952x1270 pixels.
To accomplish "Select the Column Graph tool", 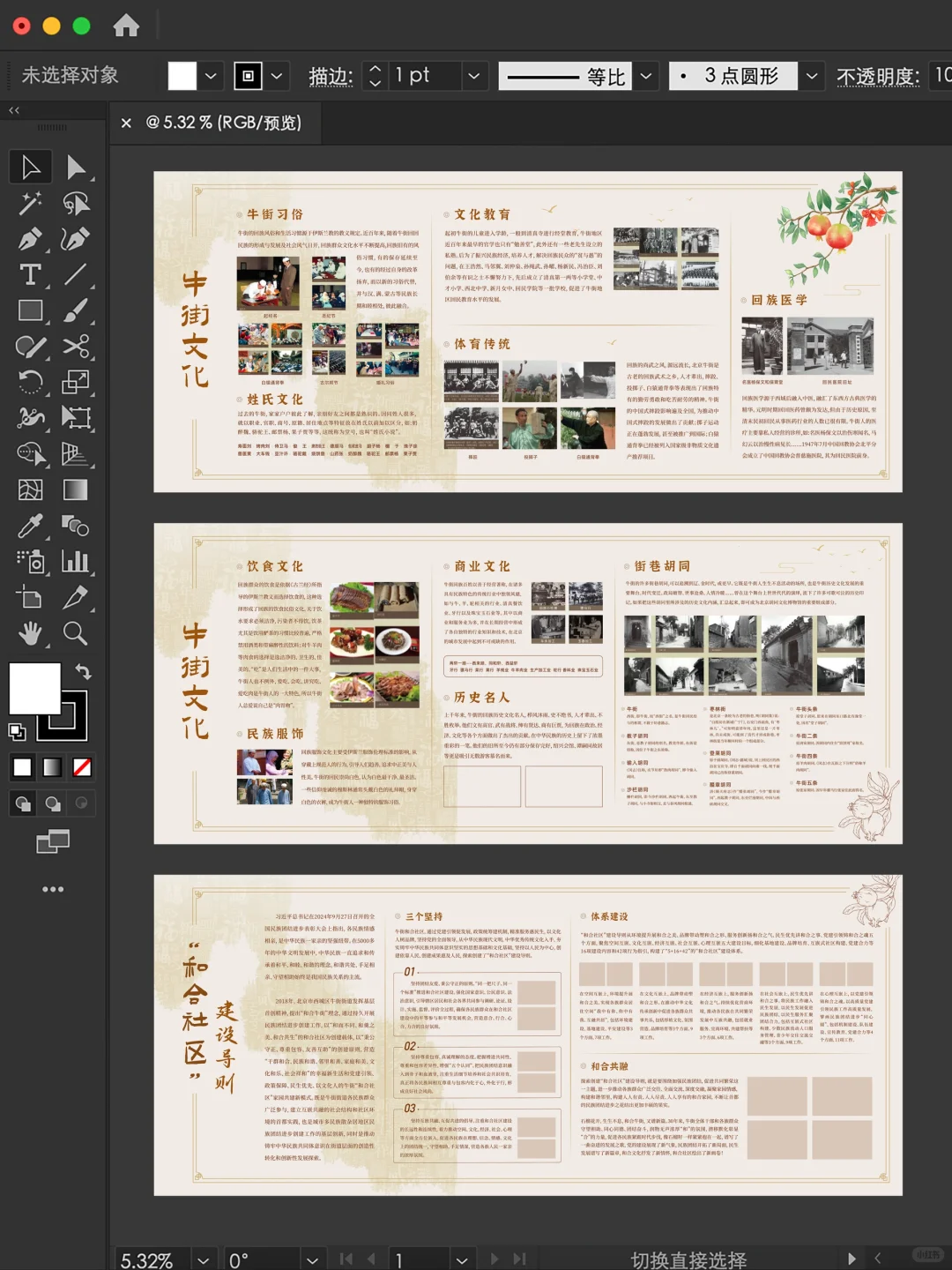I will click(76, 561).
